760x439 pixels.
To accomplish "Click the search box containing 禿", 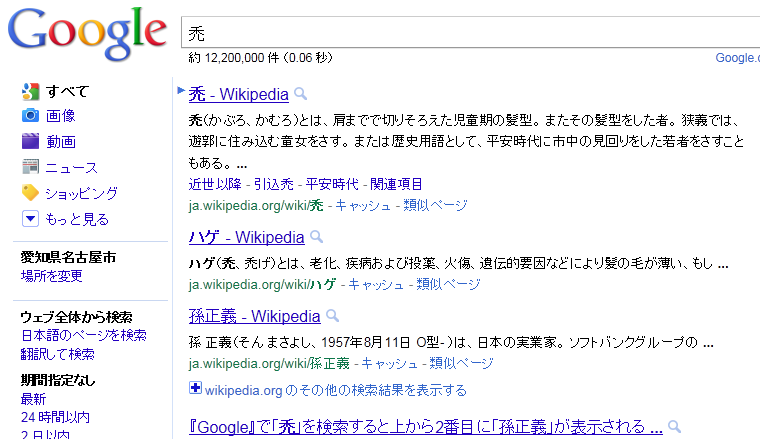I will 470,32.
